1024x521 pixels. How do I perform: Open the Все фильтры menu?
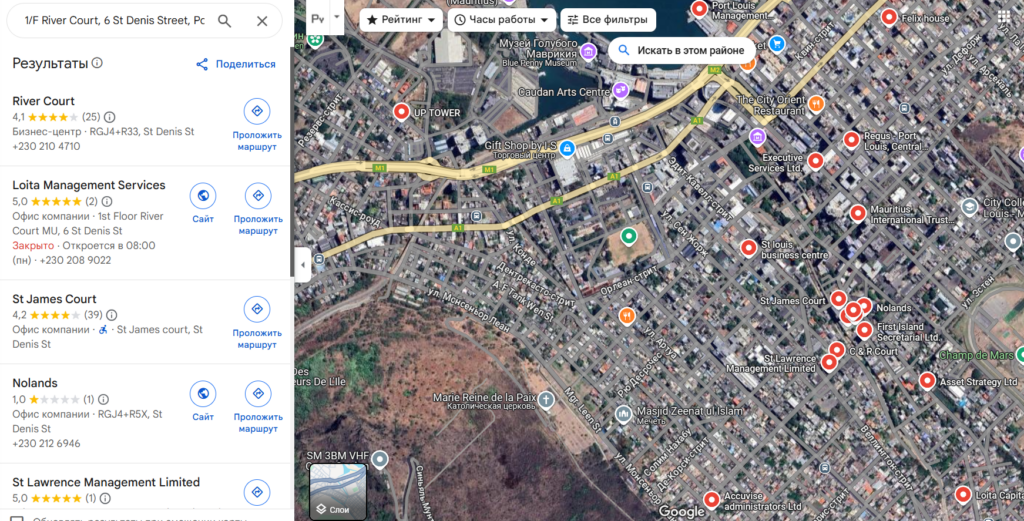[x=608, y=20]
